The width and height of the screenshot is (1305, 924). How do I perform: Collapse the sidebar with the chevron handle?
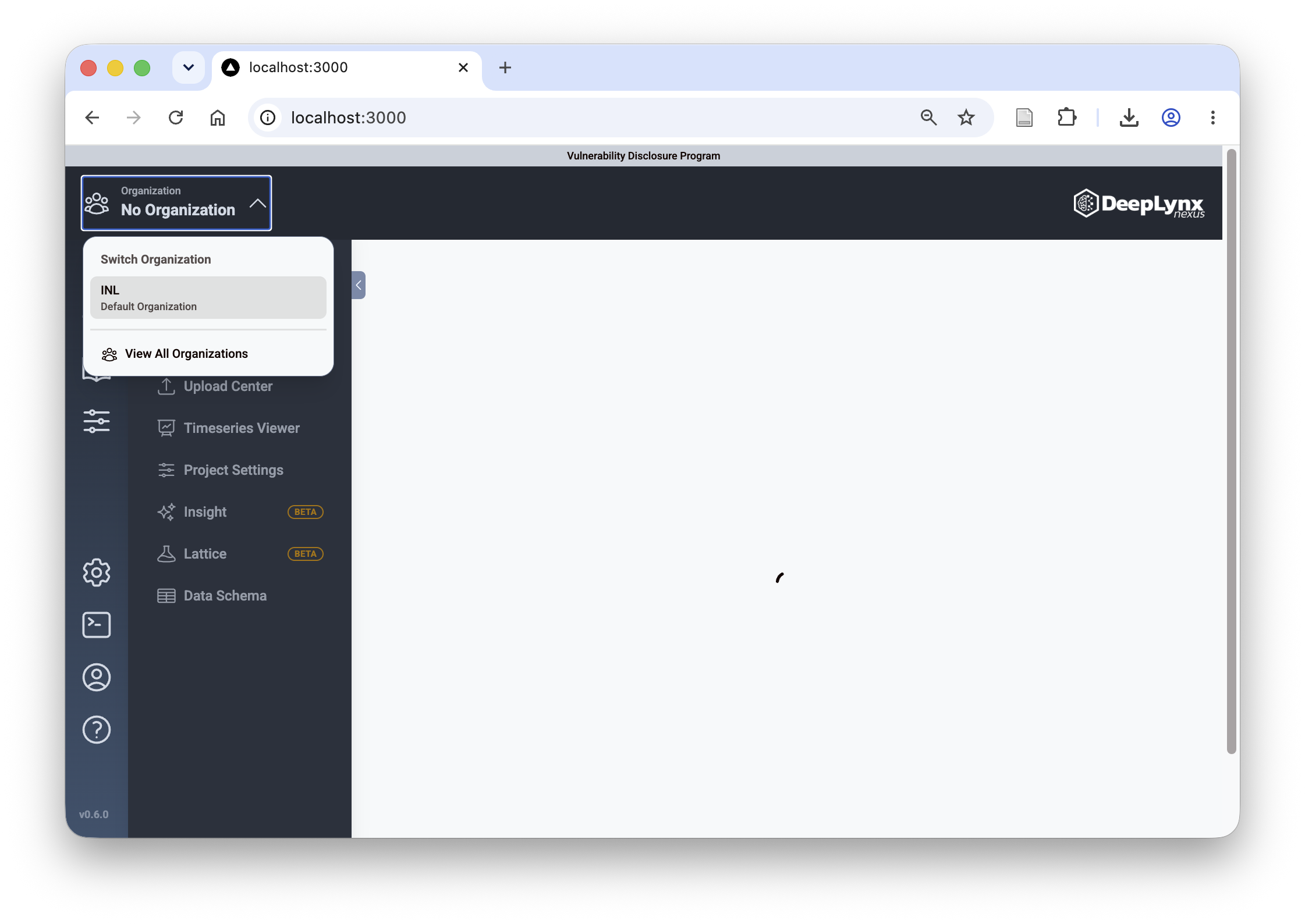click(359, 285)
